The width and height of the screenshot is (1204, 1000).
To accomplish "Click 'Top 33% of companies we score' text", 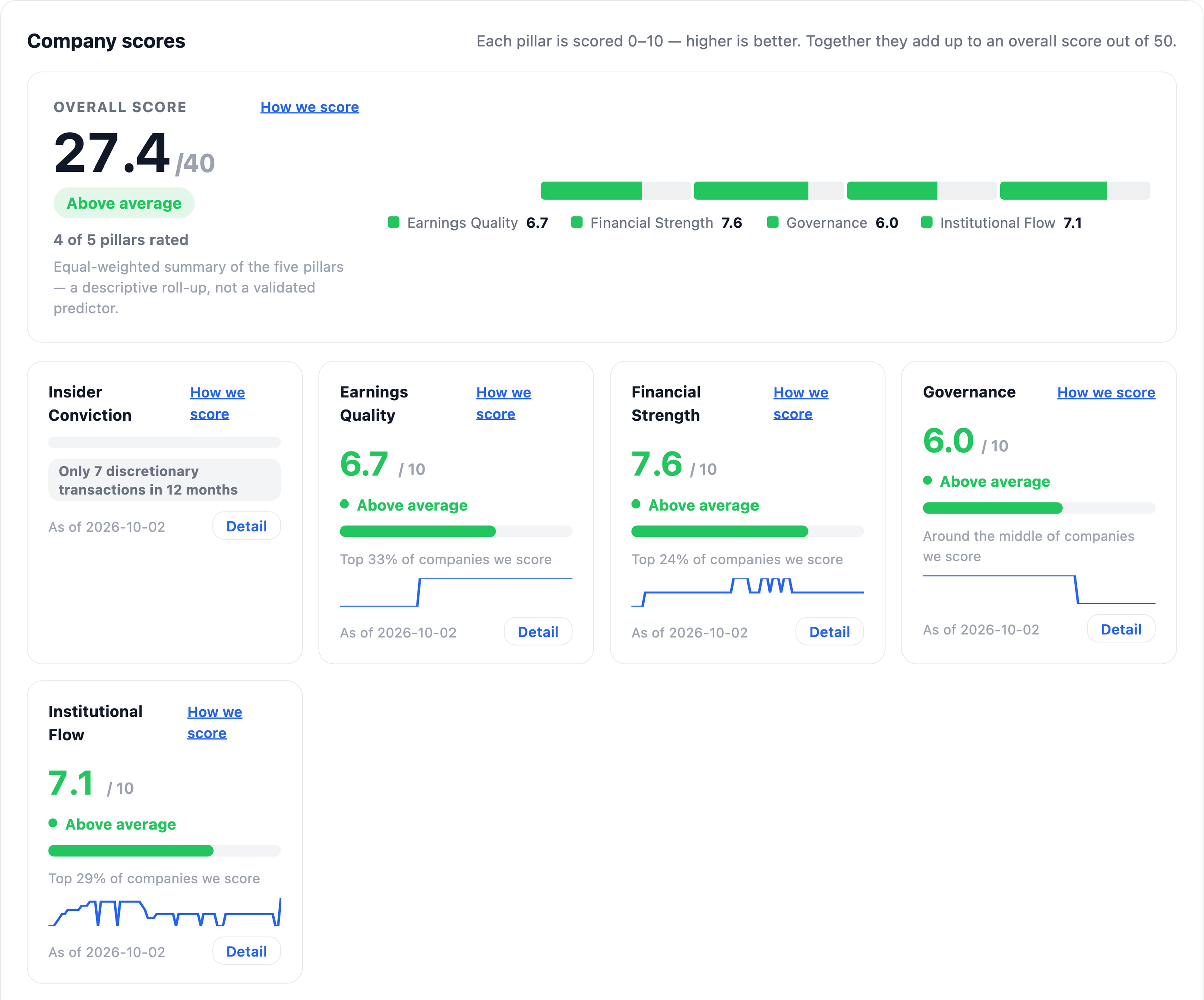I will click(x=445, y=559).
